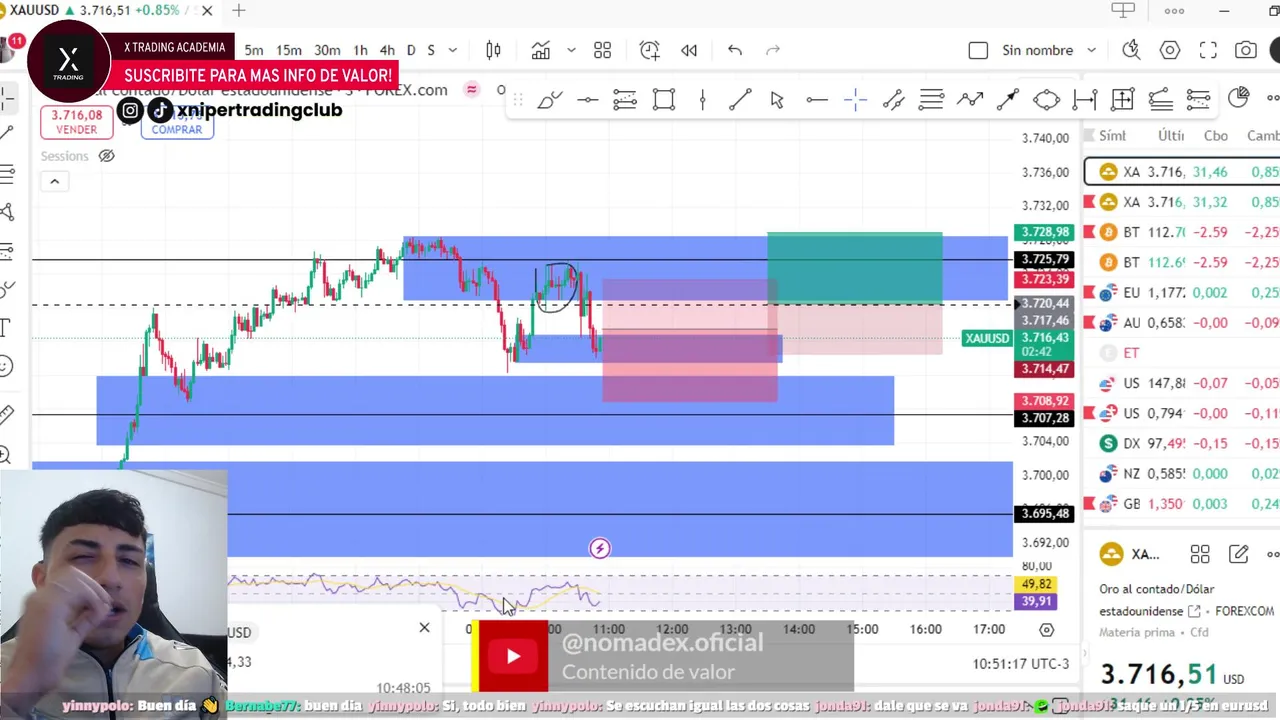The width and height of the screenshot is (1280, 720).
Task: Create an alert with the clock icon
Action: click(x=650, y=50)
